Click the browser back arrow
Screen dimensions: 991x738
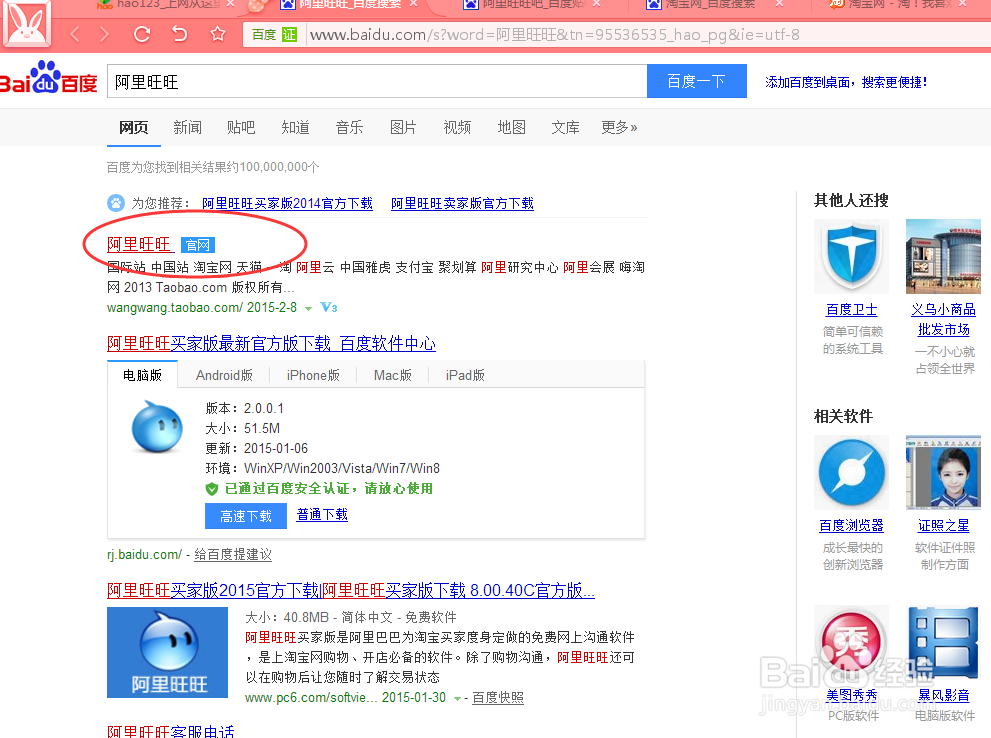(75, 33)
